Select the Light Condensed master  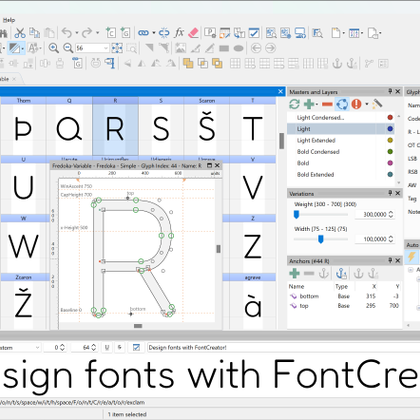click(x=341, y=117)
